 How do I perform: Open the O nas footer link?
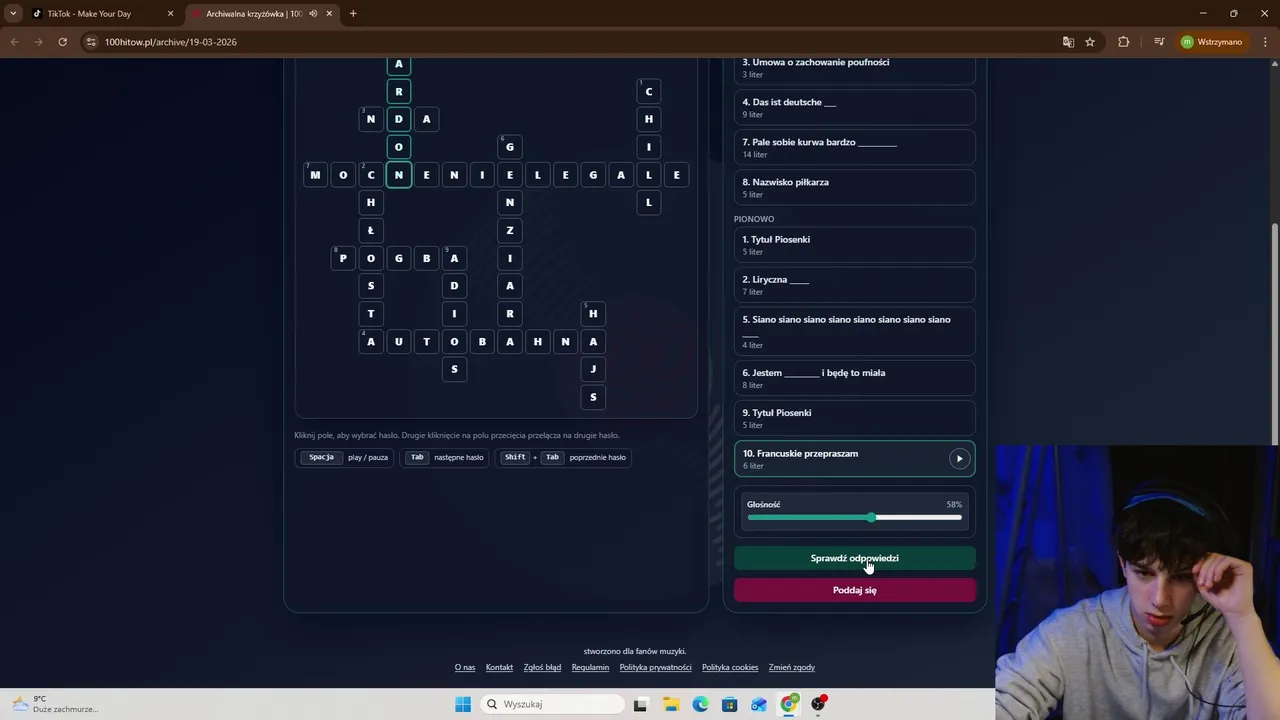tap(465, 667)
